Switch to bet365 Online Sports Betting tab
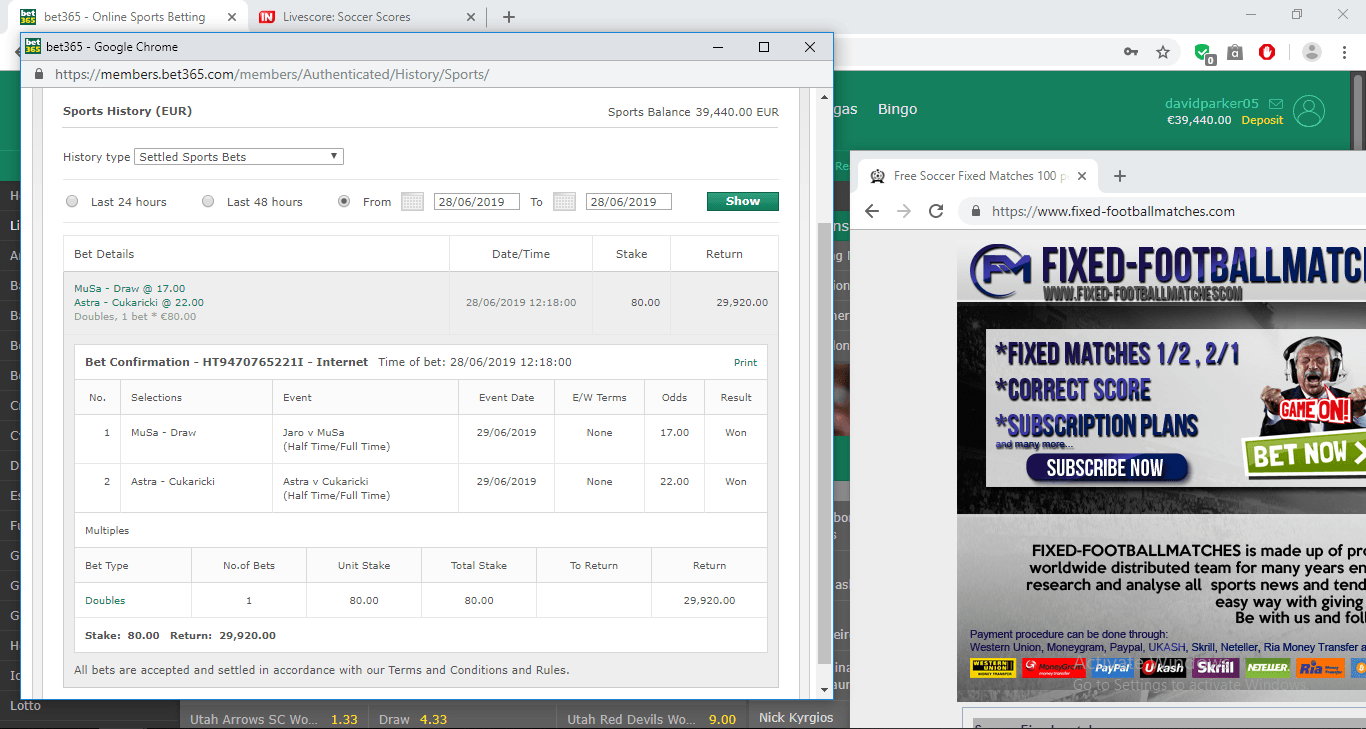Screen dimensions: 1366x729 pos(125,16)
